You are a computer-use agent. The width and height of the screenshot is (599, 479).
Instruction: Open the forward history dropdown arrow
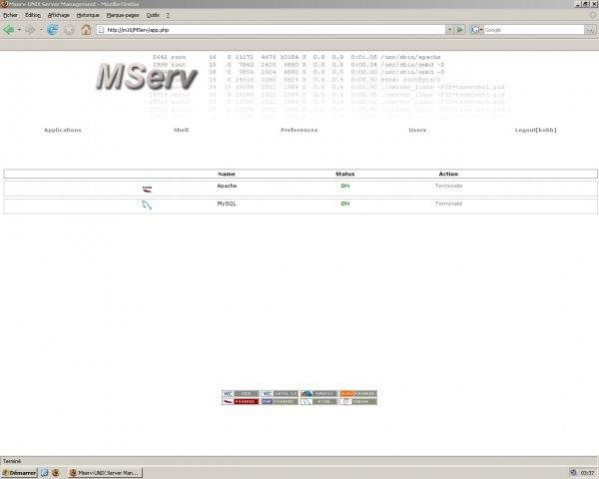pyautogui.click(x=41, y=30)
